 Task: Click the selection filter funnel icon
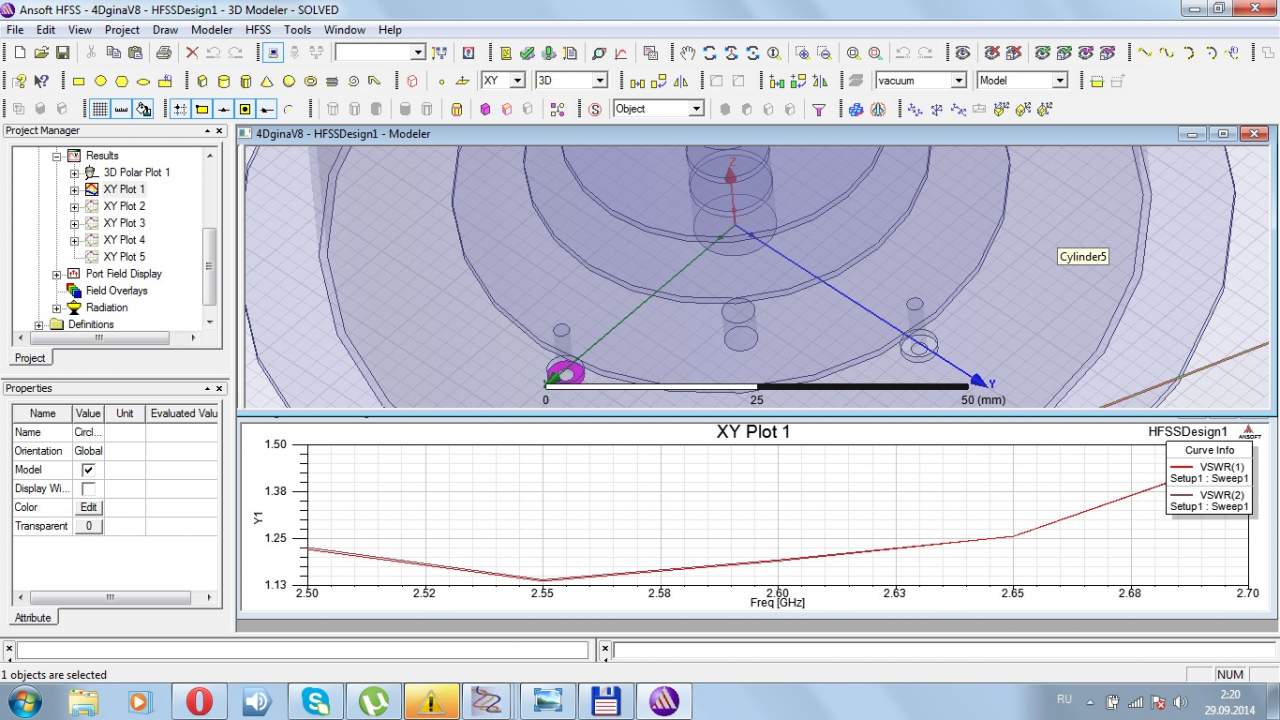(819, 109)
